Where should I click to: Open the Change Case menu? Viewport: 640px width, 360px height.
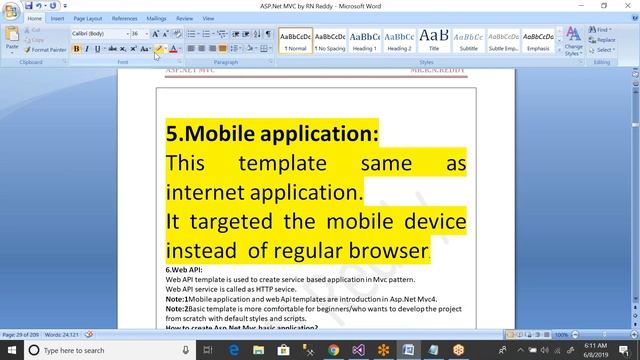144,49
